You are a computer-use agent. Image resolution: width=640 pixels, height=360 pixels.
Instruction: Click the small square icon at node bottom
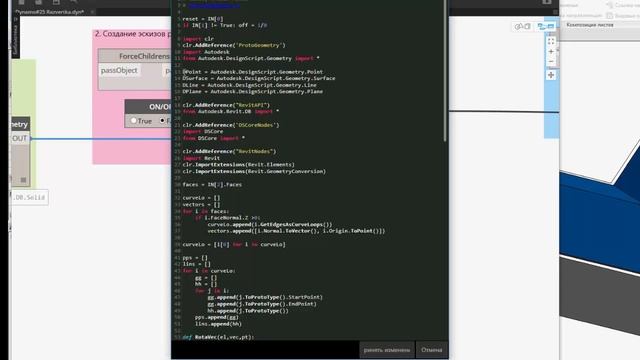[x=23, y=180]
